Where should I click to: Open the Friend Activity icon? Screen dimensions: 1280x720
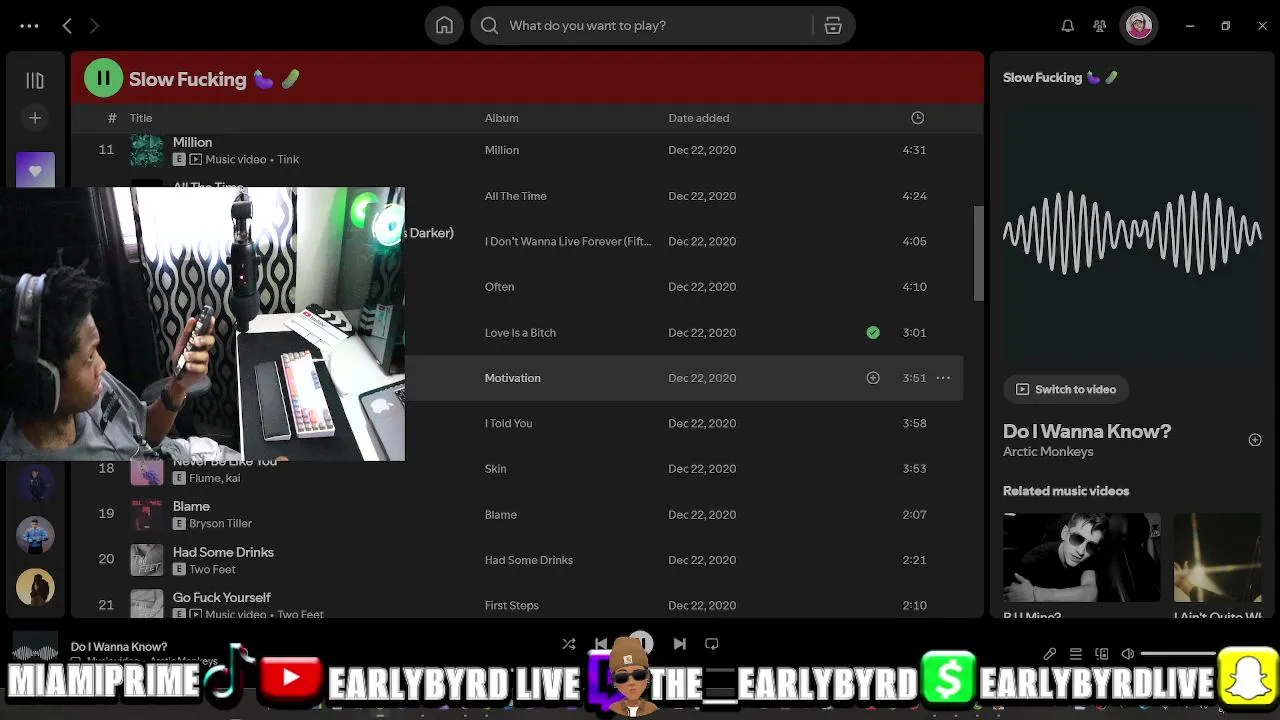pyautogui.click(x=1100, y=26)
